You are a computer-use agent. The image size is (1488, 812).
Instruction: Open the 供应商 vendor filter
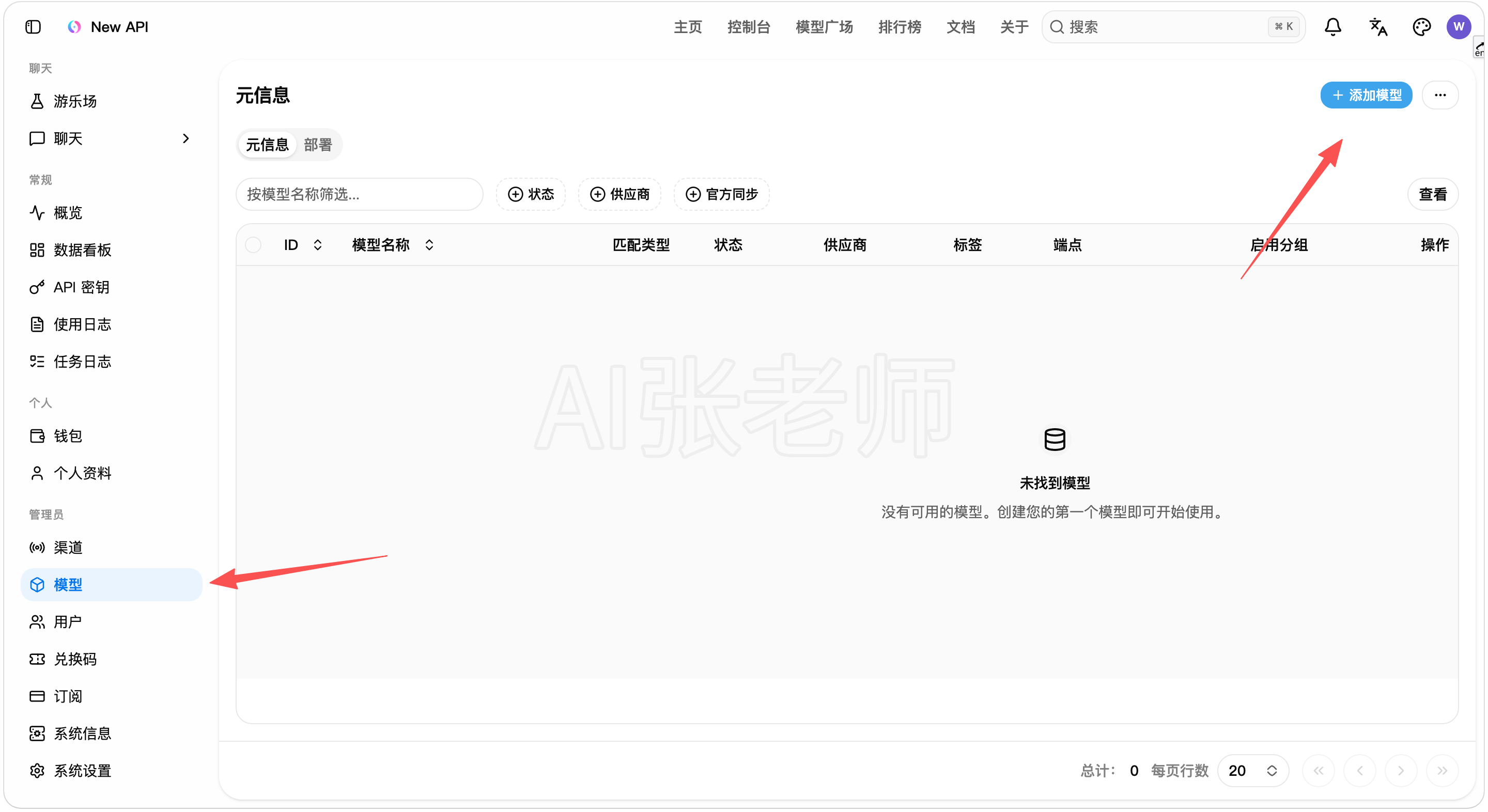coord(619,194)
